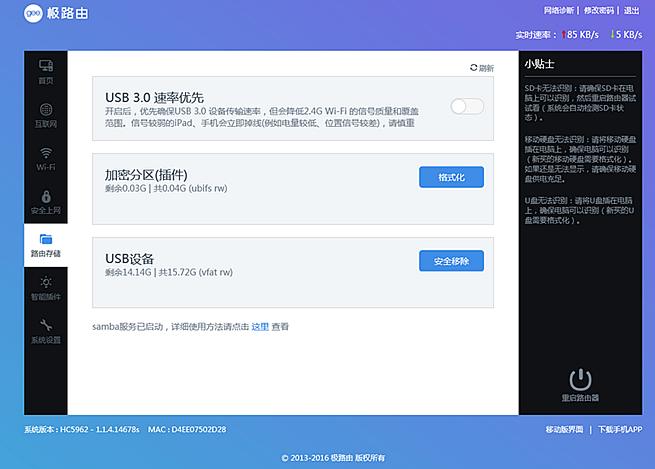Click the download speed 5 KB/s value
The width and height of the screenshot is (655, 469).
click(629, 35)
